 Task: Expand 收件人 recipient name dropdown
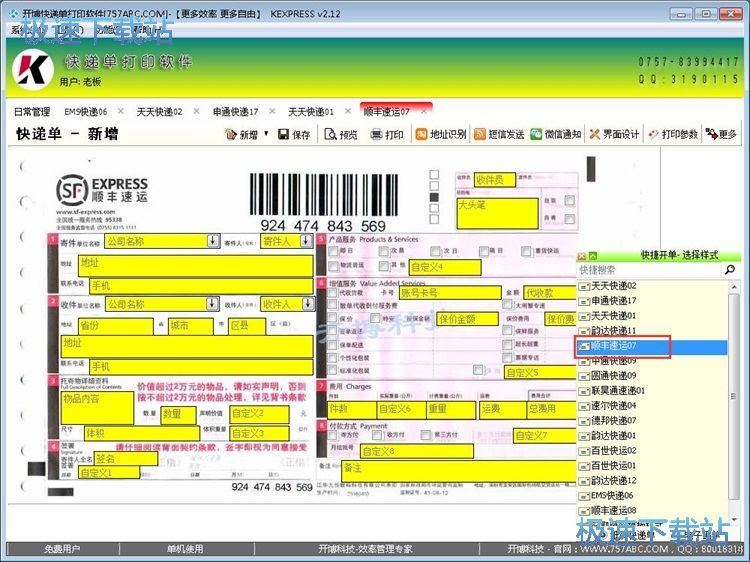309,303
